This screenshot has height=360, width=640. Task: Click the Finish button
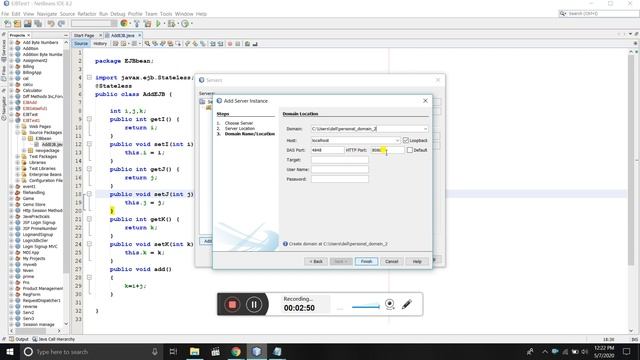pos(366,261)
